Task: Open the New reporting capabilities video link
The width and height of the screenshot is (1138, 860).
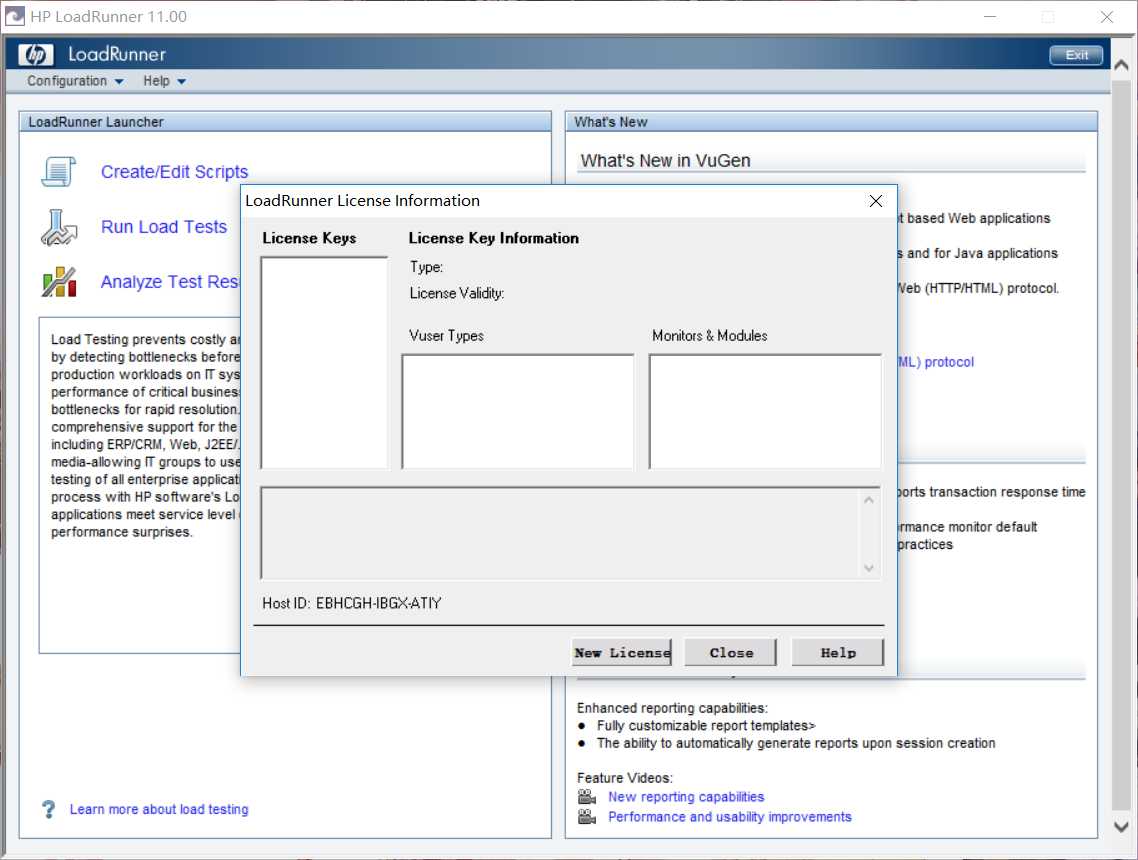Action: coord(686,797)
